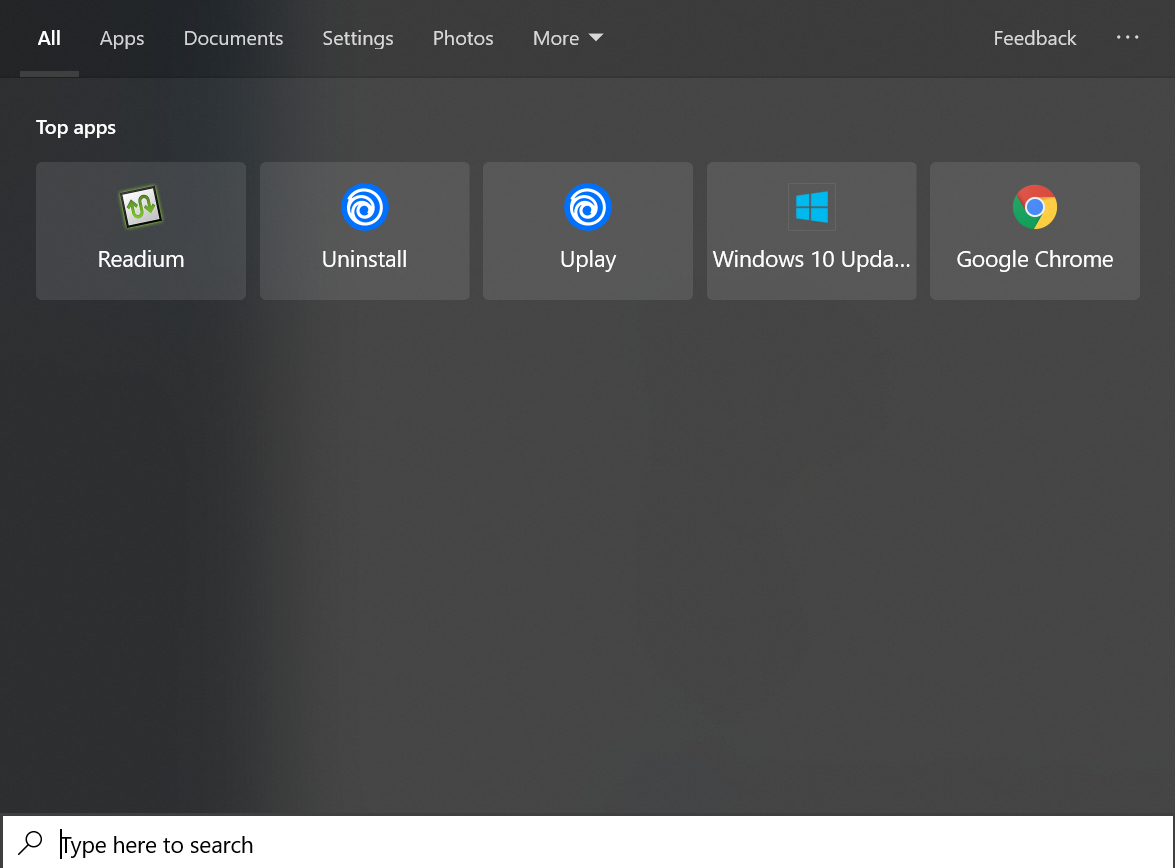1175x868 pixels.
Task: Click the Windows 10 Upda... label
Action: tap(812, 260)
